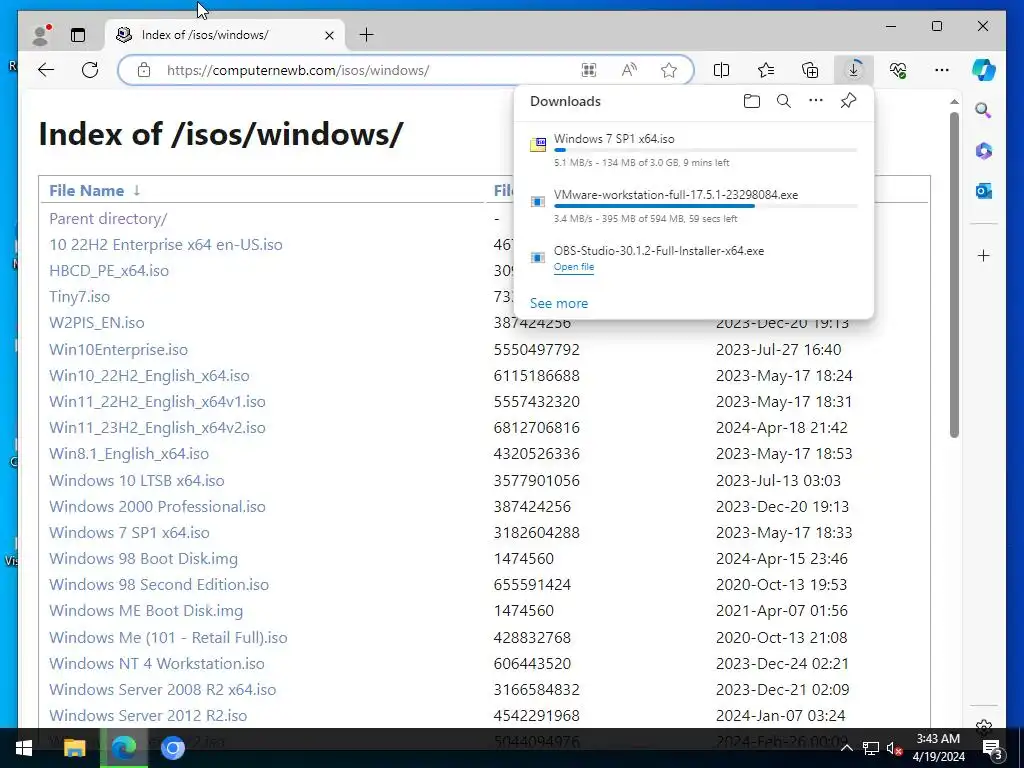Sort by File Name column header
1024x768 pixels.
click(86, 191)
